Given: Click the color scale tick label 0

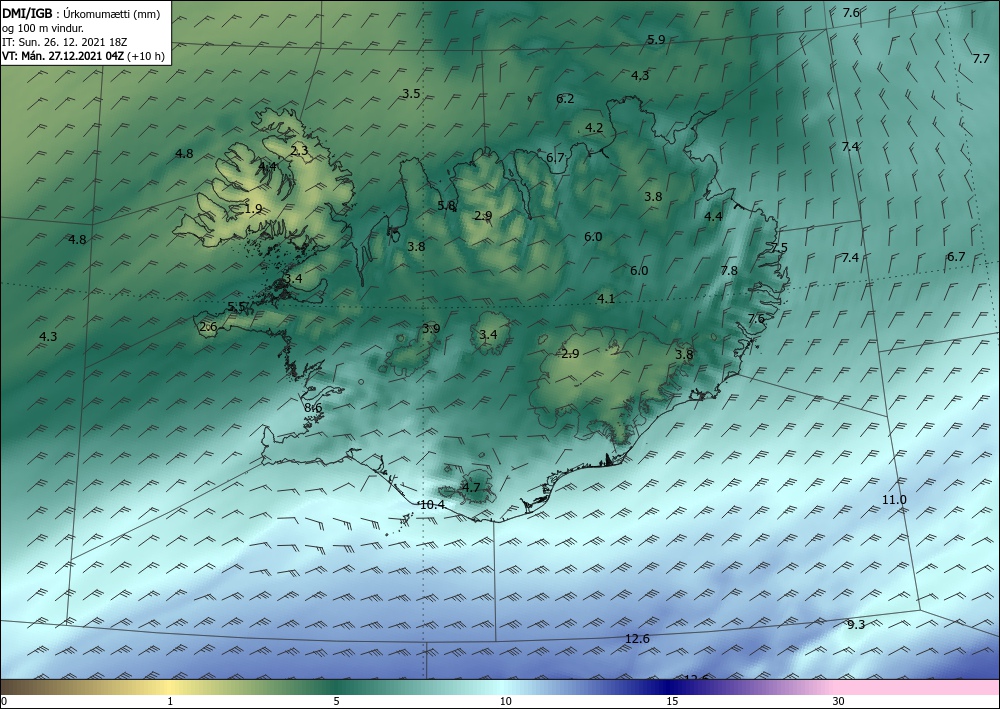Looking at the screenshot, I should tap(4, 701).
